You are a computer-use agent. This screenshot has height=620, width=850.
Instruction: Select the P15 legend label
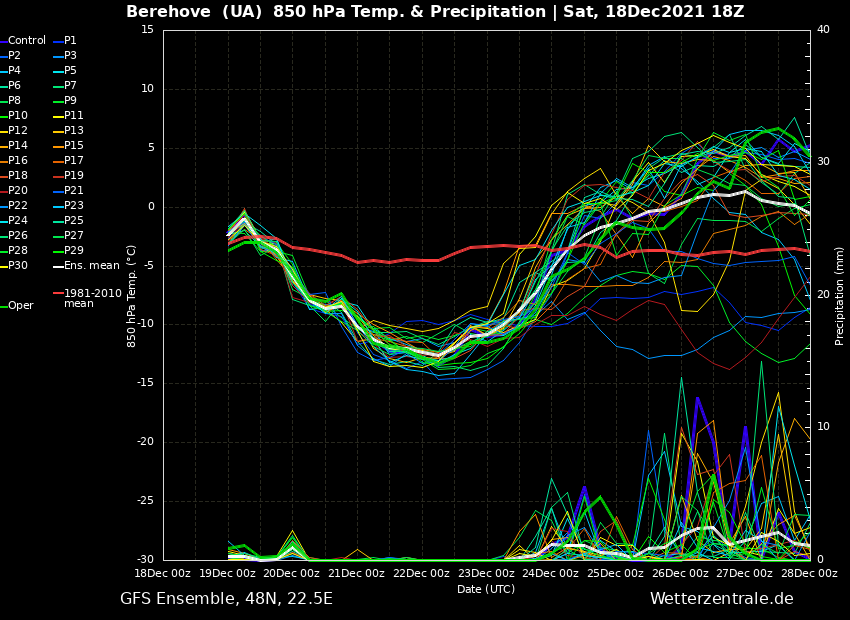pyautogui.click(x=74, y=146)
